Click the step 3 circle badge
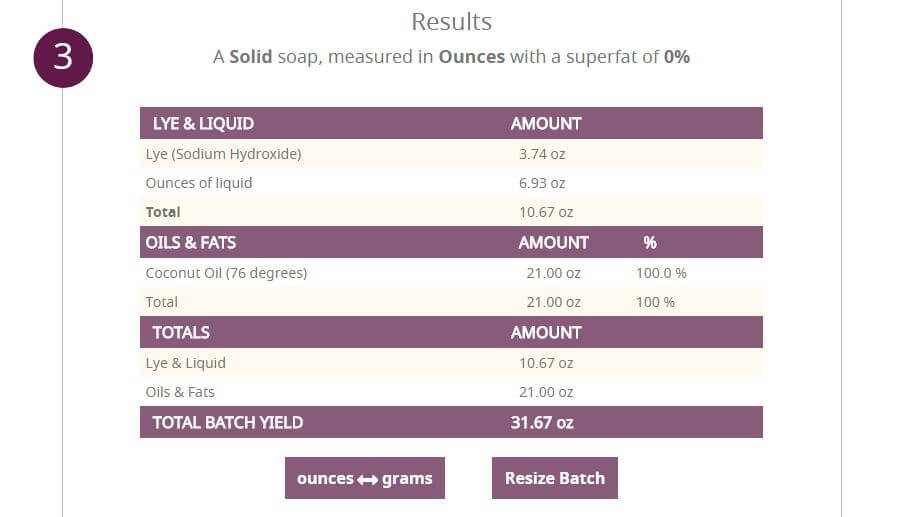This screenshot has height=517, width=902. 63,57
